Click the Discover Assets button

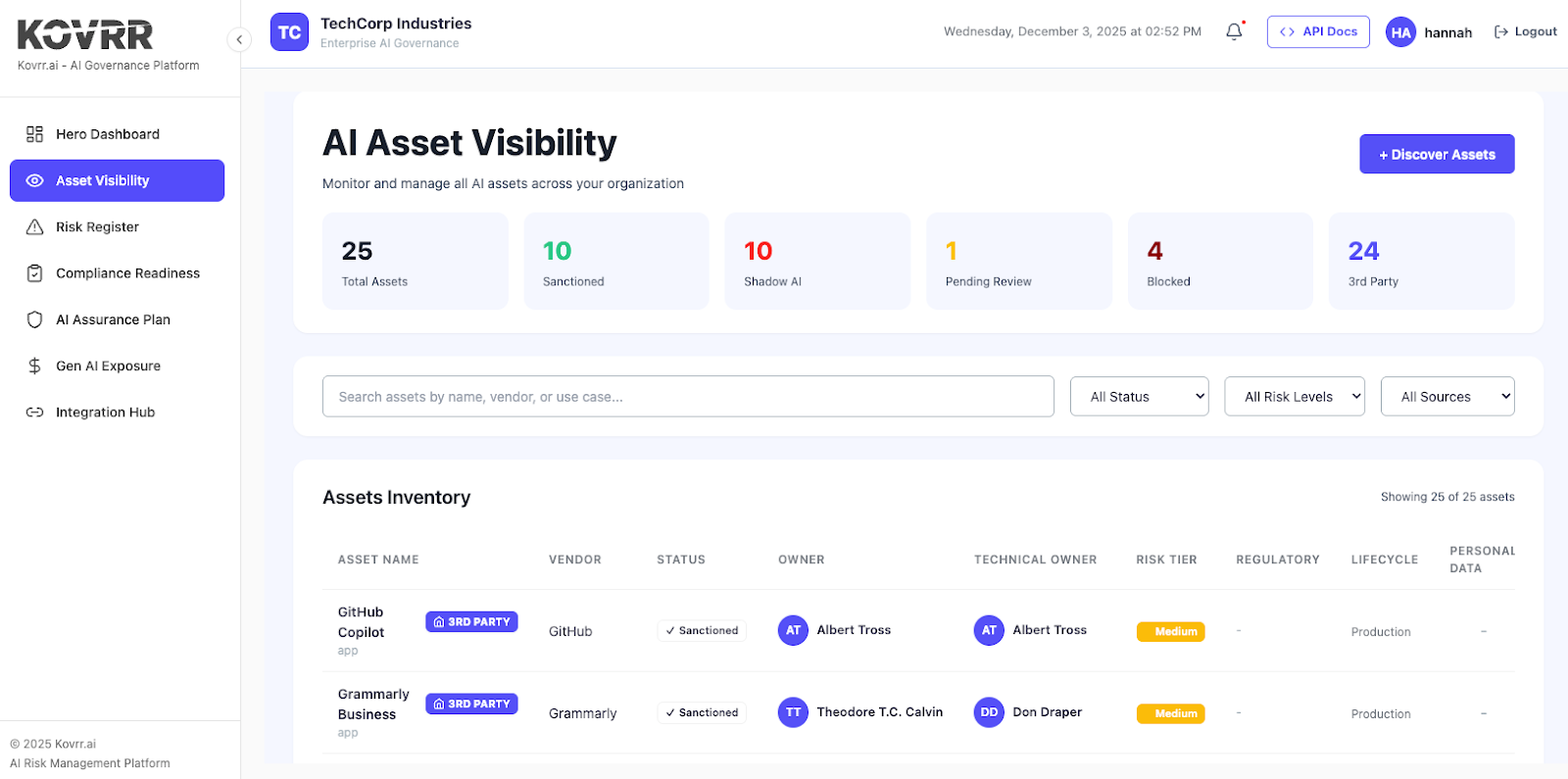pyautogui.click(x=1437, y=154)
